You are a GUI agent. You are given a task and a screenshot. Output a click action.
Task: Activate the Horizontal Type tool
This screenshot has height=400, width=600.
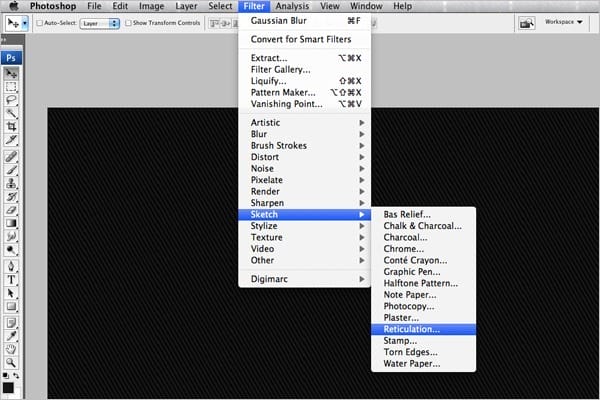[11, 280]
